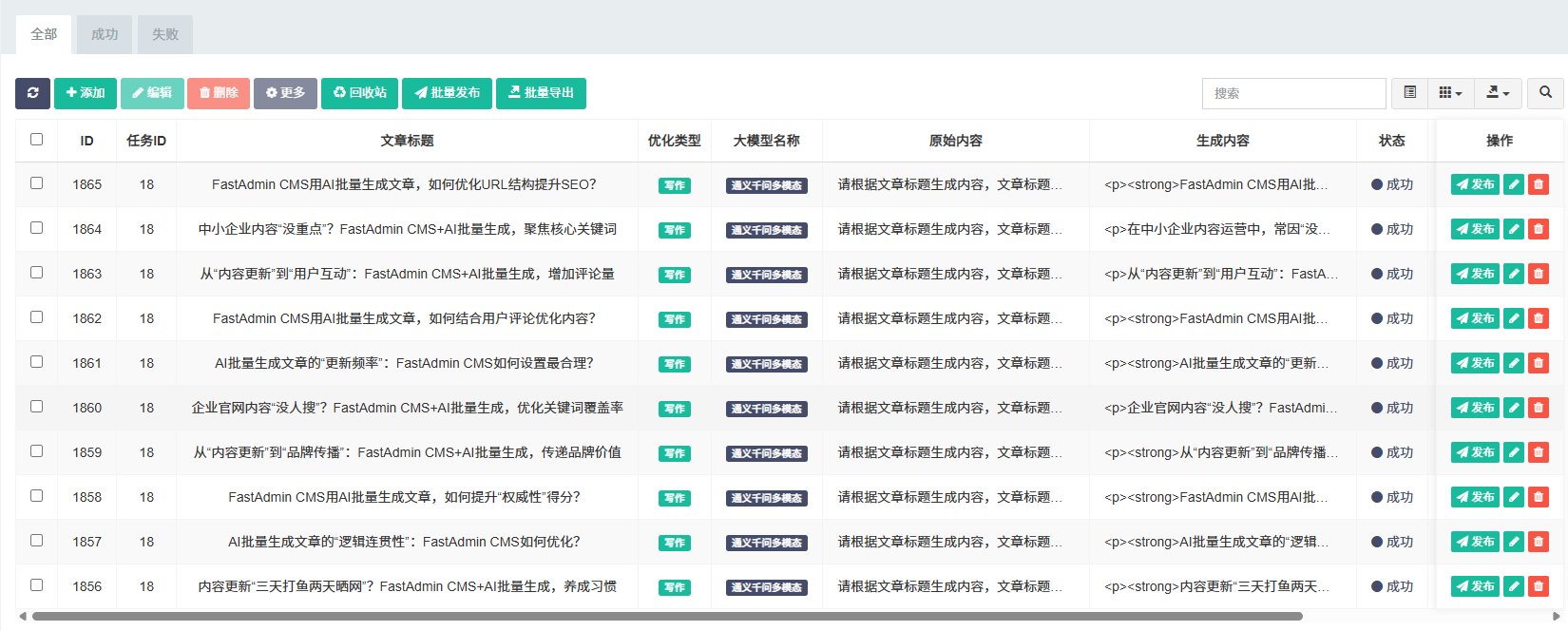Screen dimensions: 1568x631
Task: Focus the 搜索 search input field
Action: (1294, 93)
